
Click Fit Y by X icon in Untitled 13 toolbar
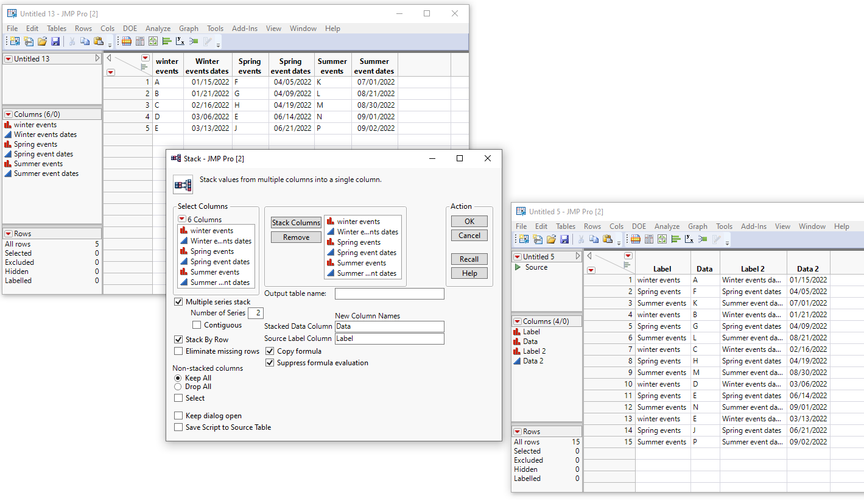click(x=180, y=41)
